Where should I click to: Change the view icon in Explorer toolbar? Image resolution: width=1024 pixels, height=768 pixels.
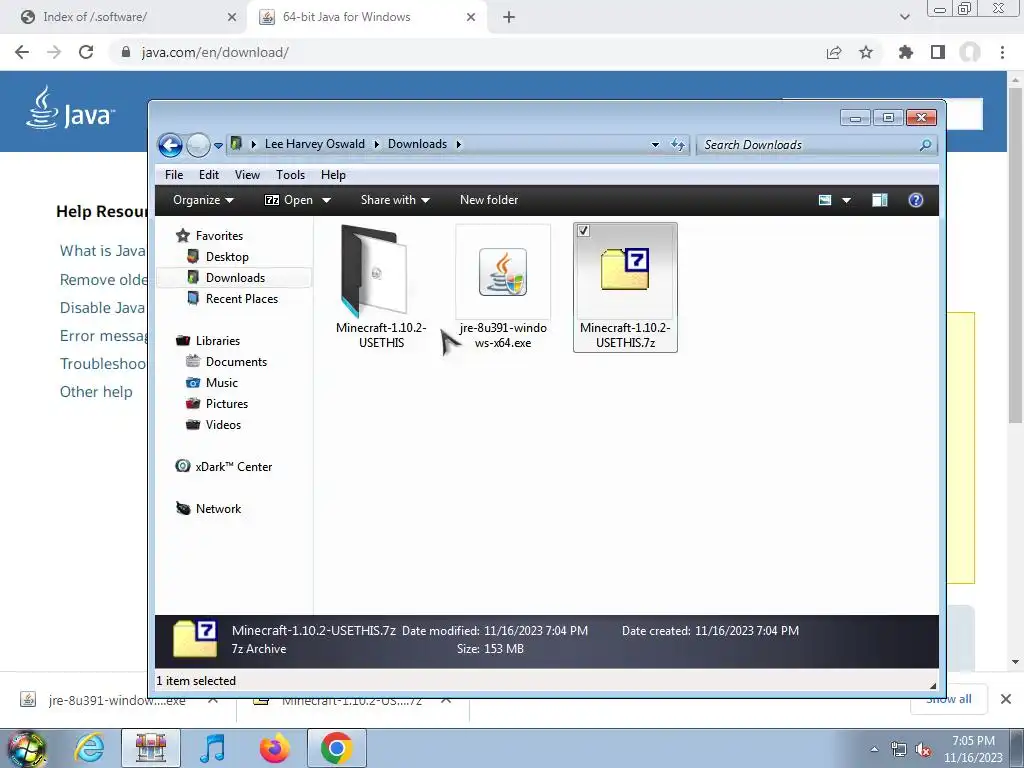pyautogui.click(x=825, y=200)
